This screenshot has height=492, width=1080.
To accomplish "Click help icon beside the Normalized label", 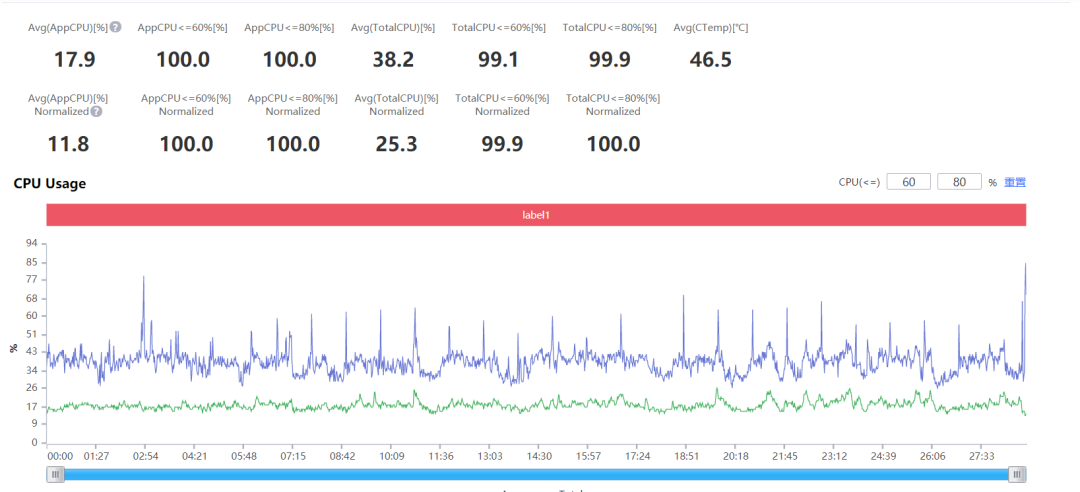I will (x=96, y=111).
